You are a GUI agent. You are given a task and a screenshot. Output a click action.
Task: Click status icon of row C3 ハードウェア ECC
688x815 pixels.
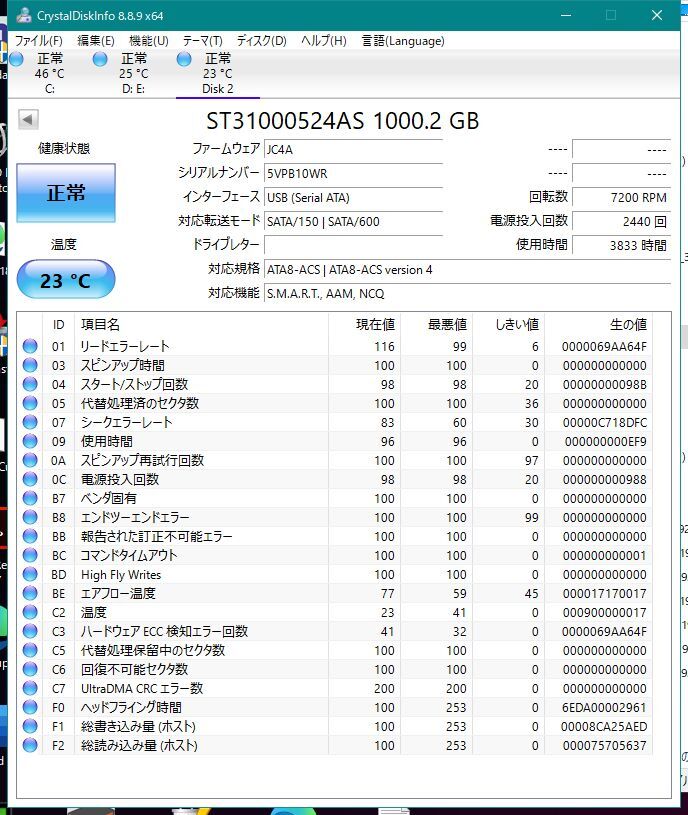tap(30, 631)
